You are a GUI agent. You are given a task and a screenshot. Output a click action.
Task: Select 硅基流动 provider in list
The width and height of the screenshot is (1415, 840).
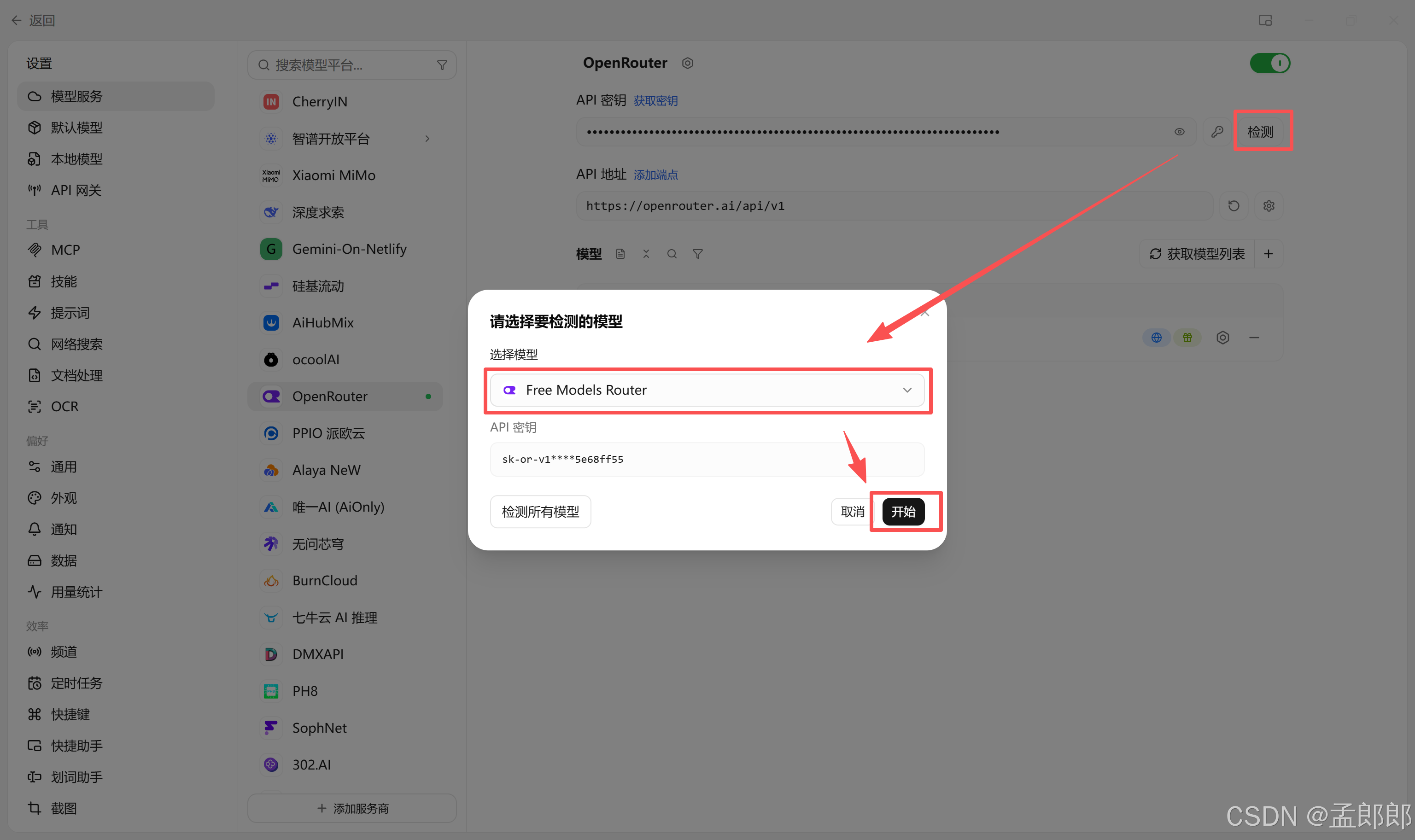[345, 286]
